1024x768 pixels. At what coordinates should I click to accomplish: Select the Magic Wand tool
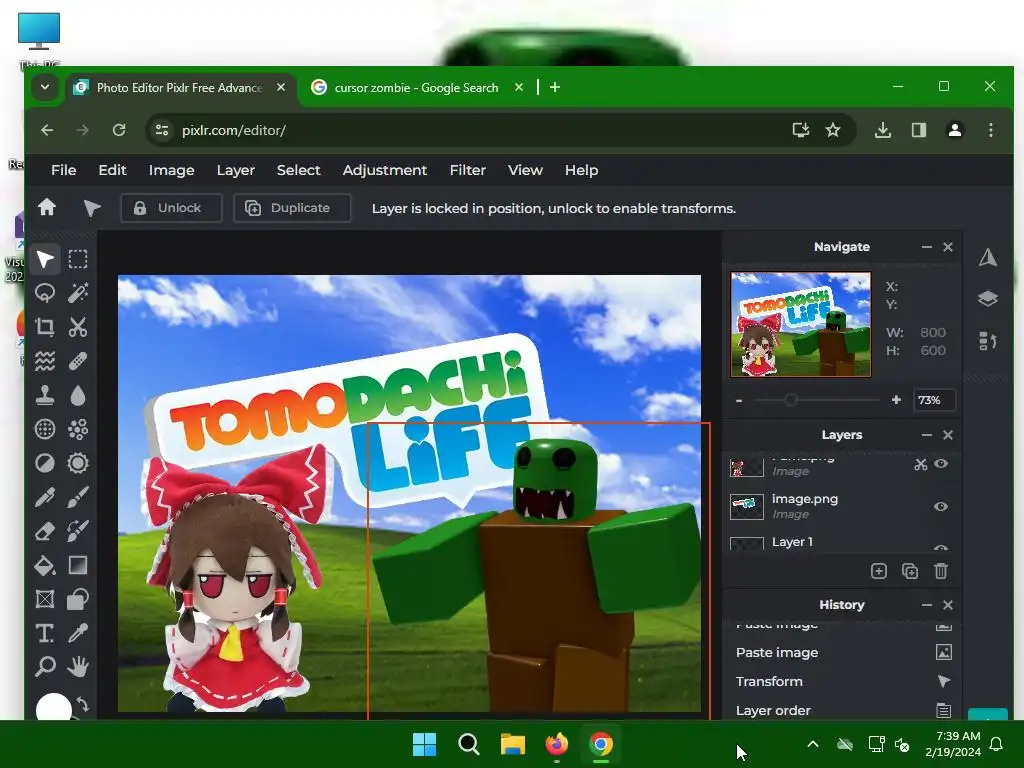point(78,293)
